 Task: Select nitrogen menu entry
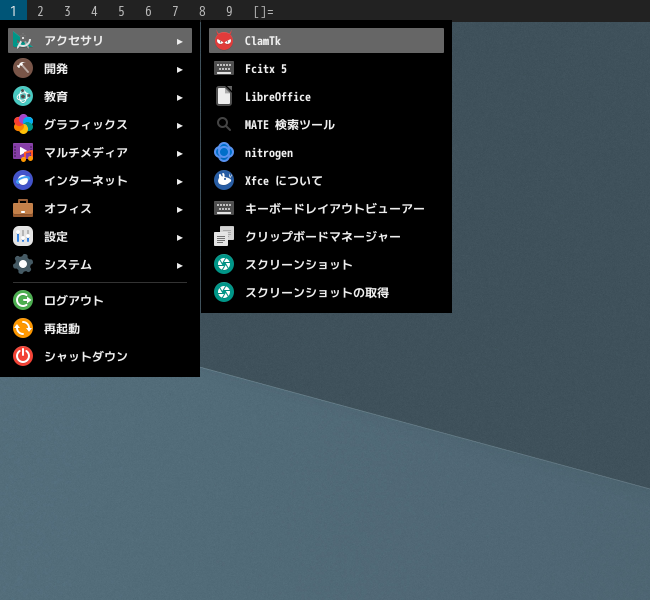[326, 152]
